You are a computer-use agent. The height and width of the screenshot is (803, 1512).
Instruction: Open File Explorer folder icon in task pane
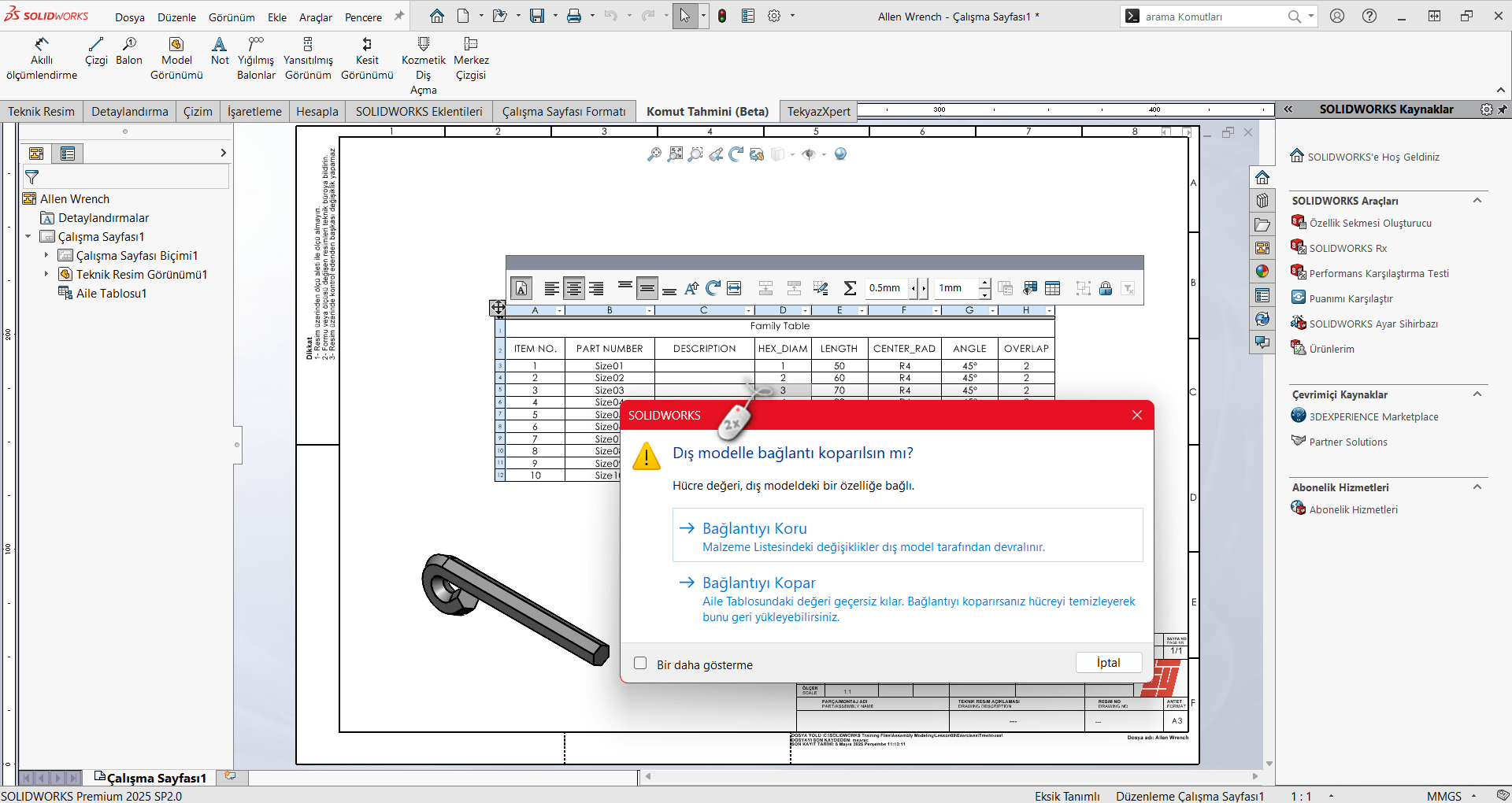(x=1262, y=224)
